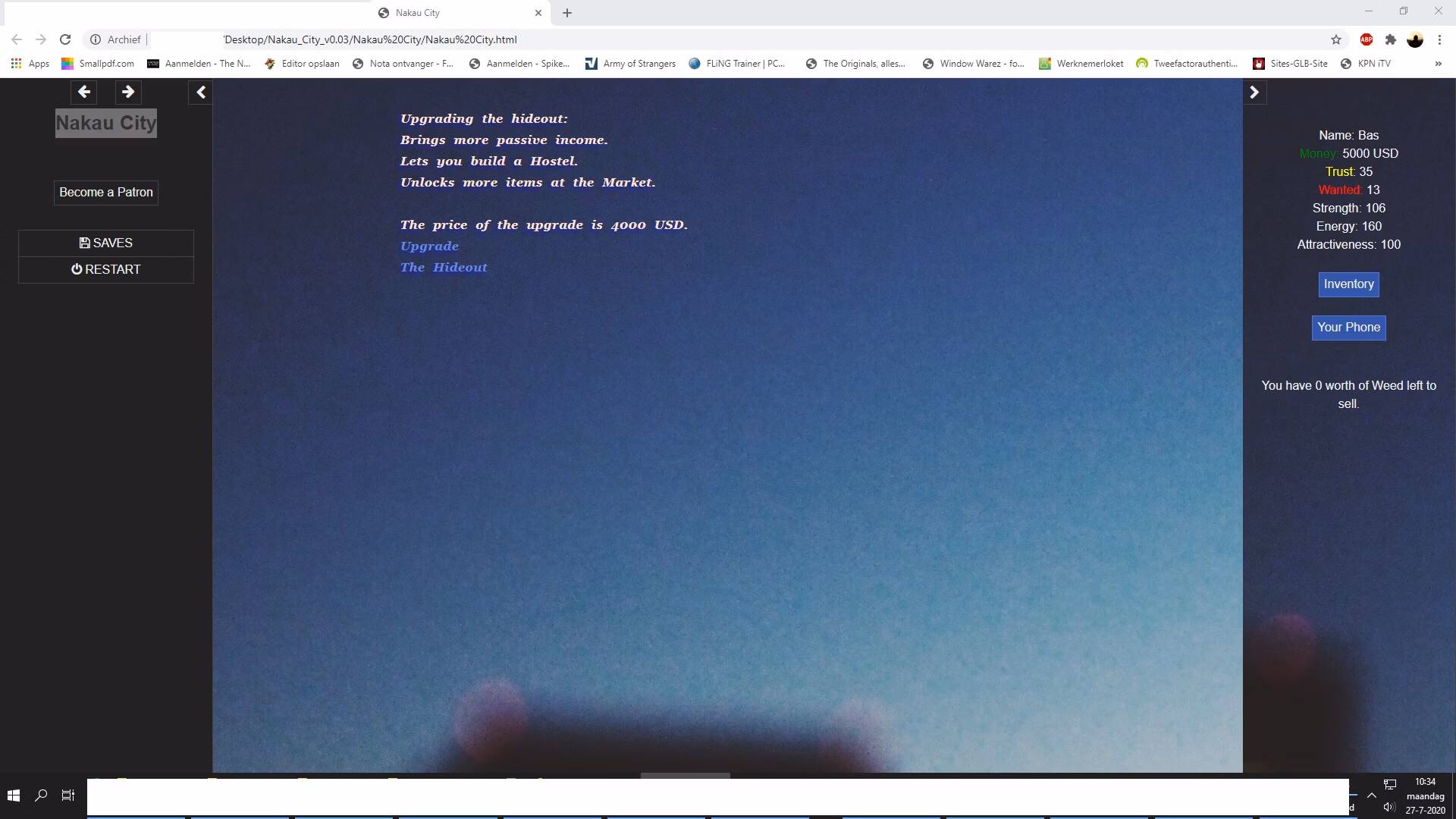Screen dimensions: 1456x819
Task: Open the Tweefactorauthenti... bookmark
Action: click(x=1187, y=64)
